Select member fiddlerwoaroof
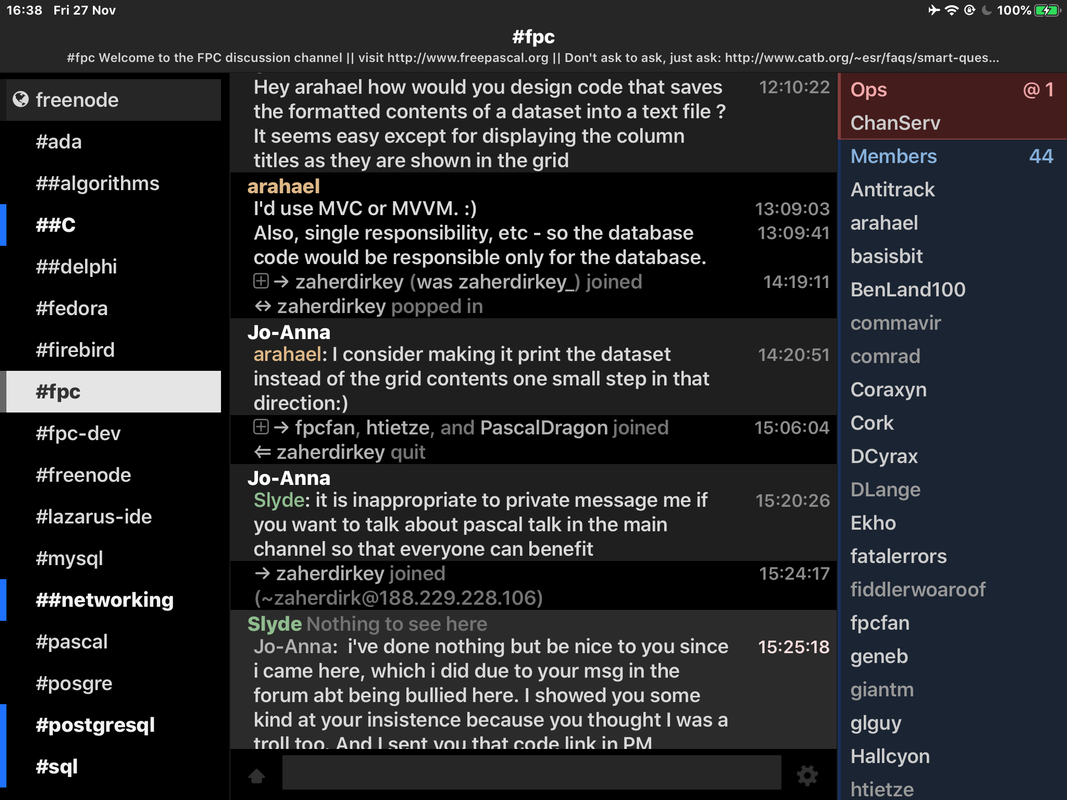The width and height of the screenshot is (1067, 800). click(x=953, y=590)
